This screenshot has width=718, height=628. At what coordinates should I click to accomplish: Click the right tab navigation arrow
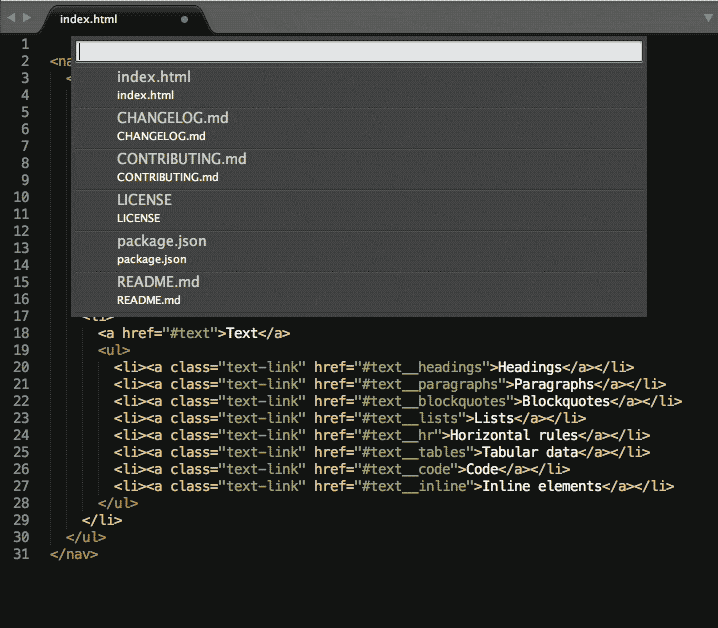28,18
